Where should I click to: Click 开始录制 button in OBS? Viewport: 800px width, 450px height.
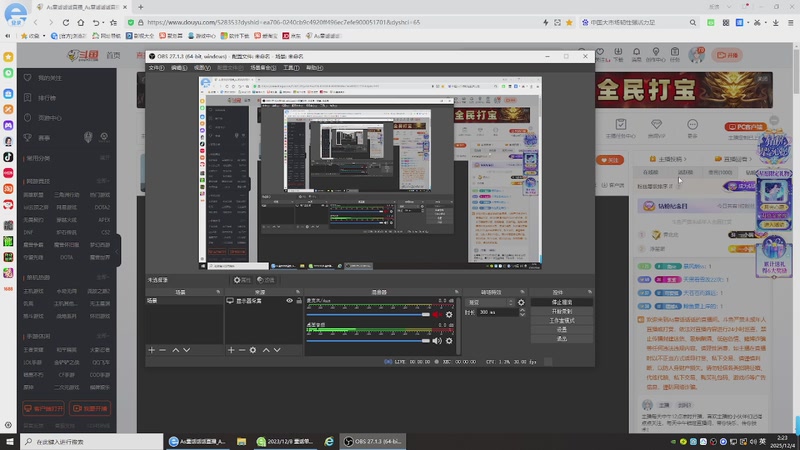point(562,311)
